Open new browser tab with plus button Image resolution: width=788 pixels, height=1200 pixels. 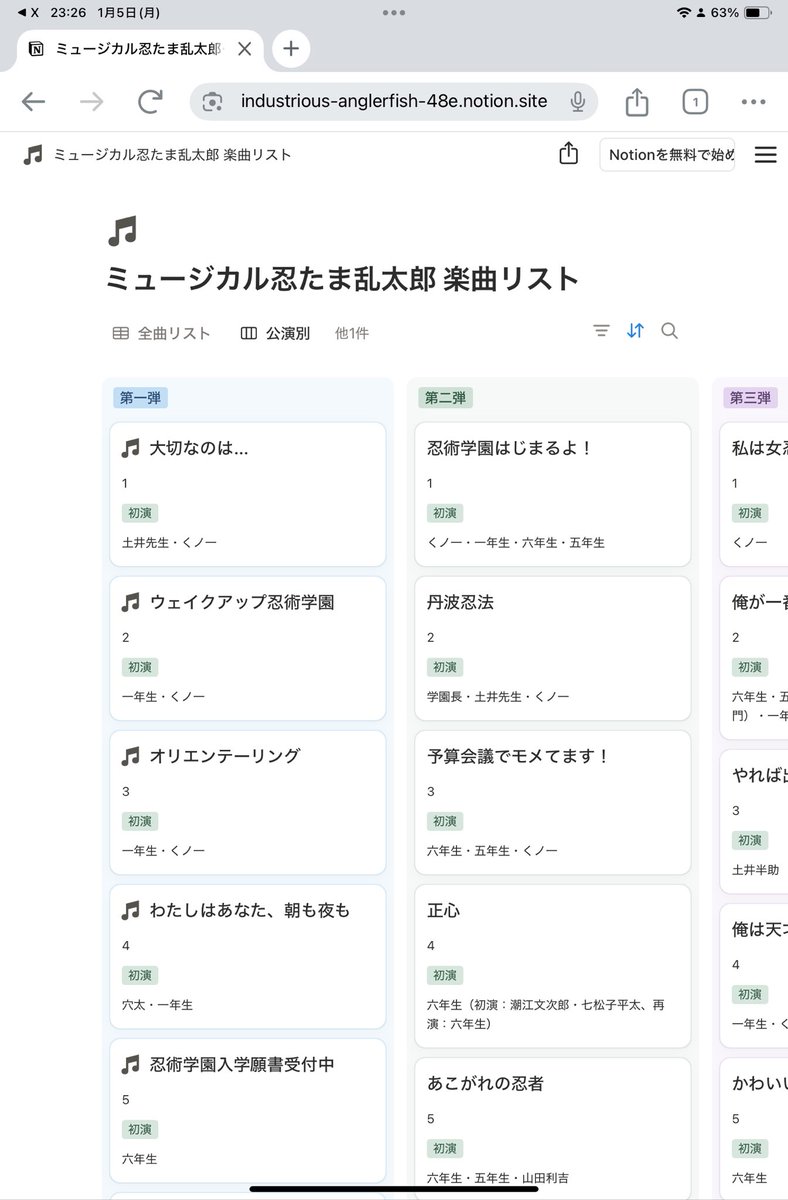(290, 48)
